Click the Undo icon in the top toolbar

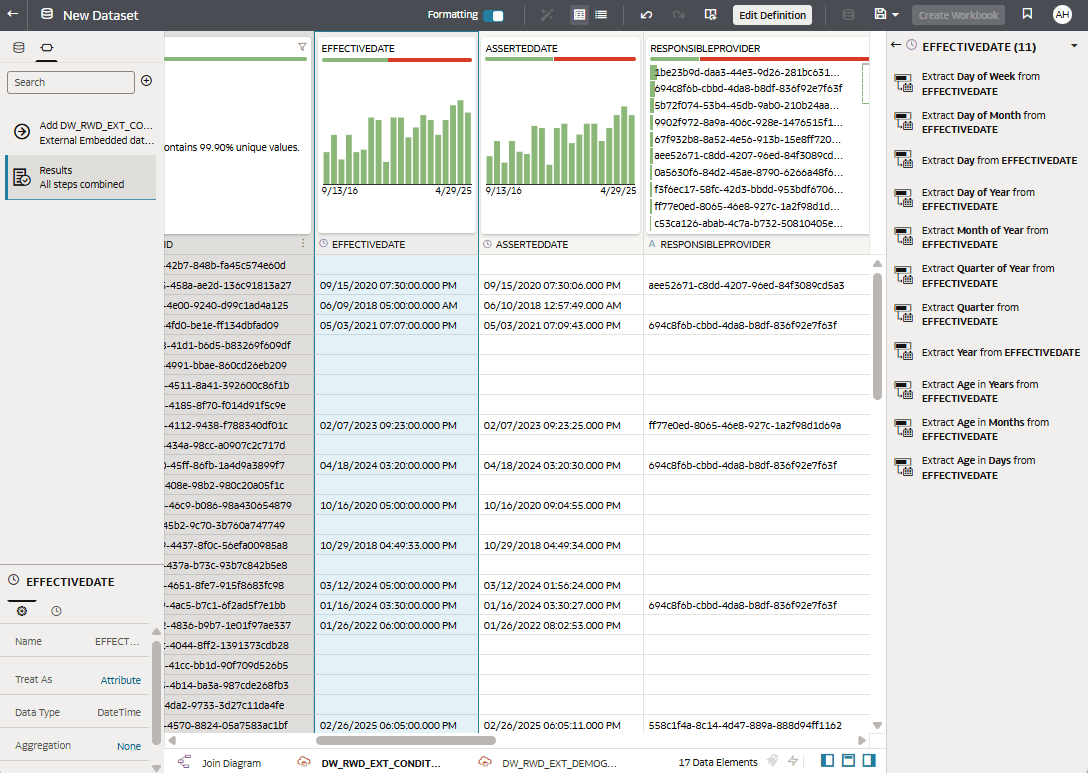(x=645, y=14)
